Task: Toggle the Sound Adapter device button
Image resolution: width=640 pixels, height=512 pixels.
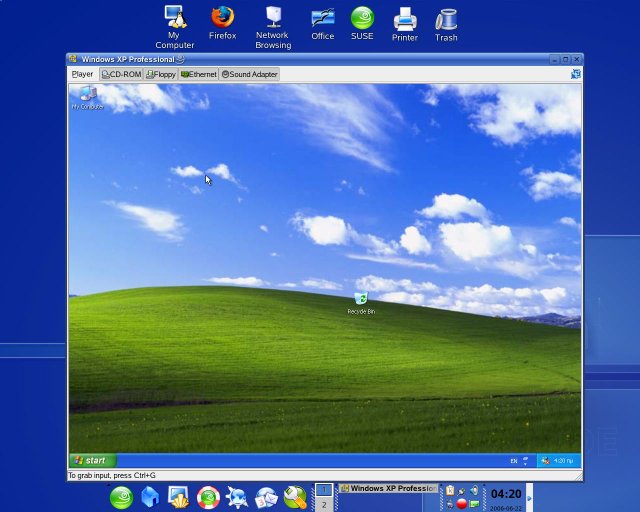Action: (249, 74)
